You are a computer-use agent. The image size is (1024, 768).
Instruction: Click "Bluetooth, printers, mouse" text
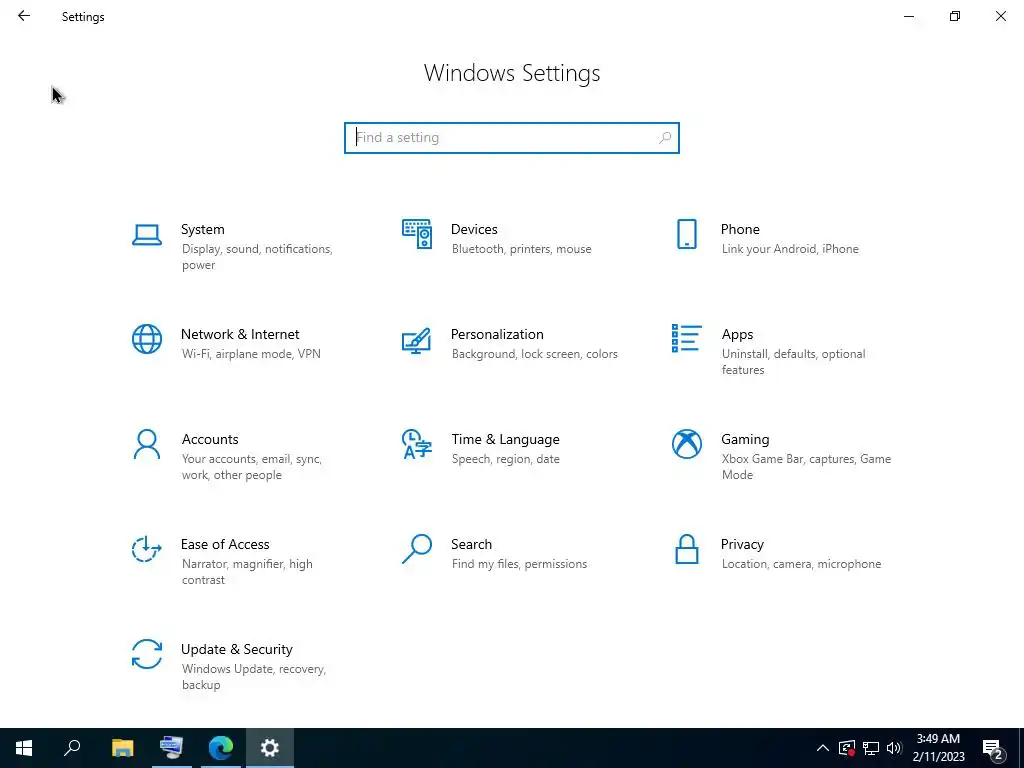522,249
